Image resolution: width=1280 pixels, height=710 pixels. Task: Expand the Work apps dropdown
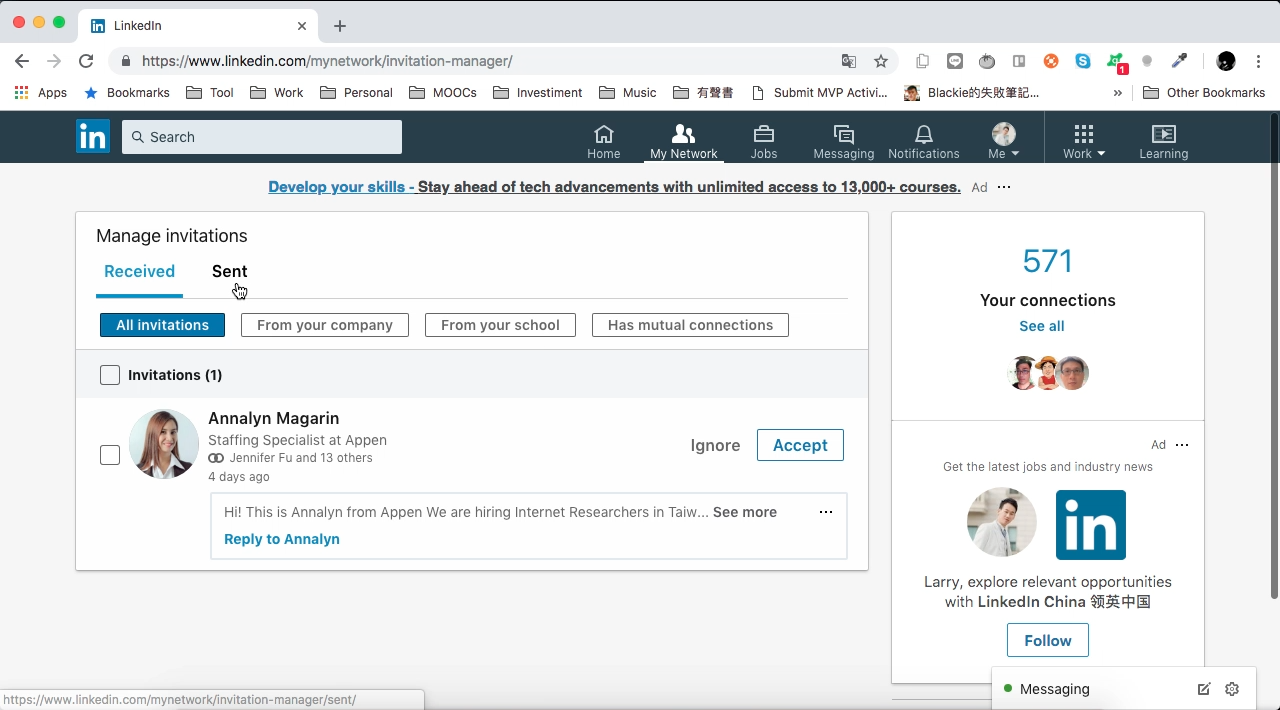pyautogui.click(x=1084, y=141)
